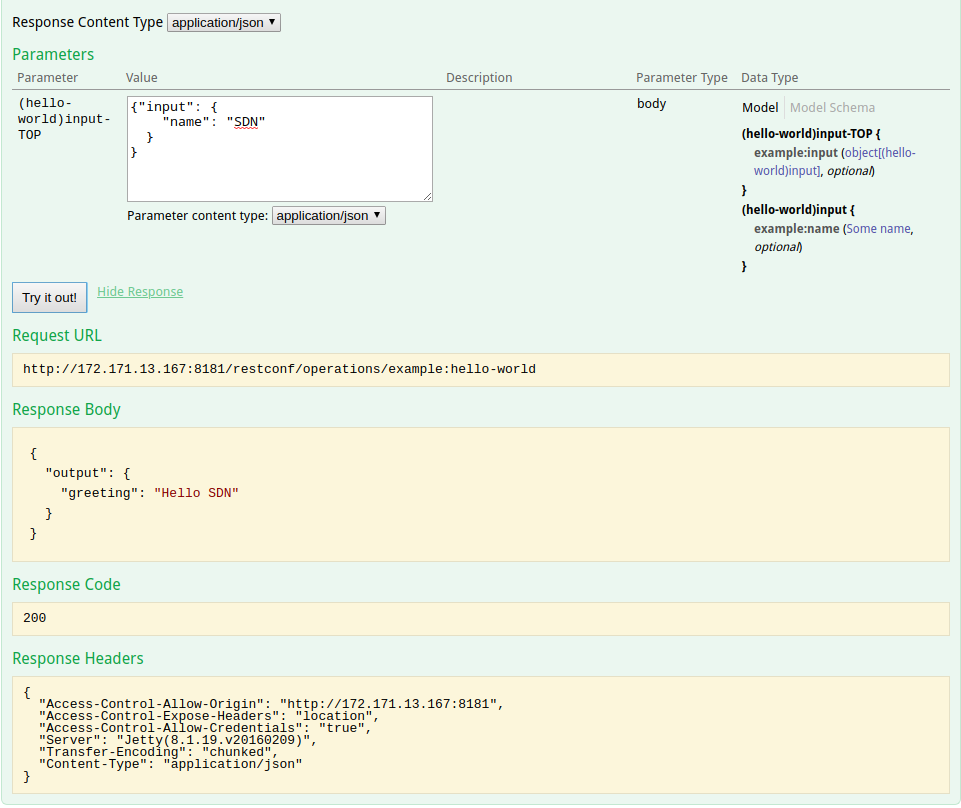Click the Response Code heading
Viewport: 961px width, 808px height.
[66, 584]
